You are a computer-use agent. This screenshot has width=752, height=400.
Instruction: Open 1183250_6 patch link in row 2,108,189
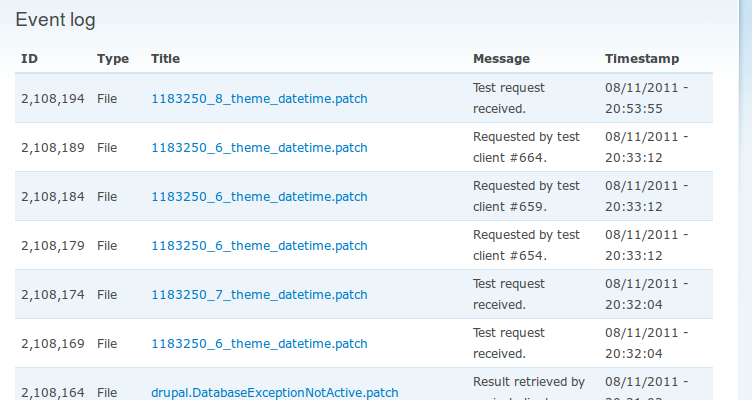[x=259, y=148]
